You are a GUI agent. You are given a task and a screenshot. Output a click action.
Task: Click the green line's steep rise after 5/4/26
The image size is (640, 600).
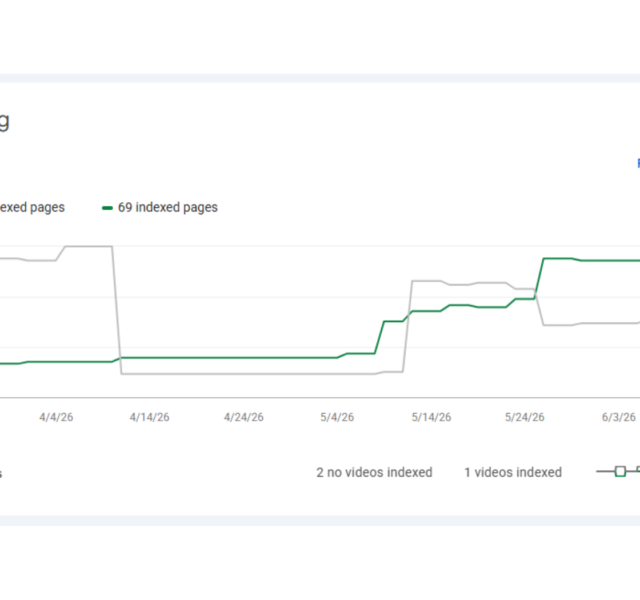380,337
